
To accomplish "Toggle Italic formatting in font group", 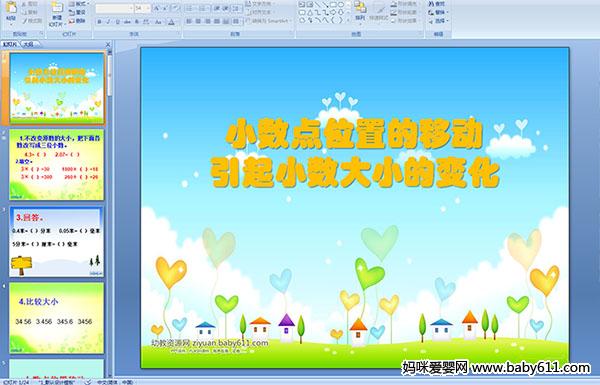I will click(108, 22).
